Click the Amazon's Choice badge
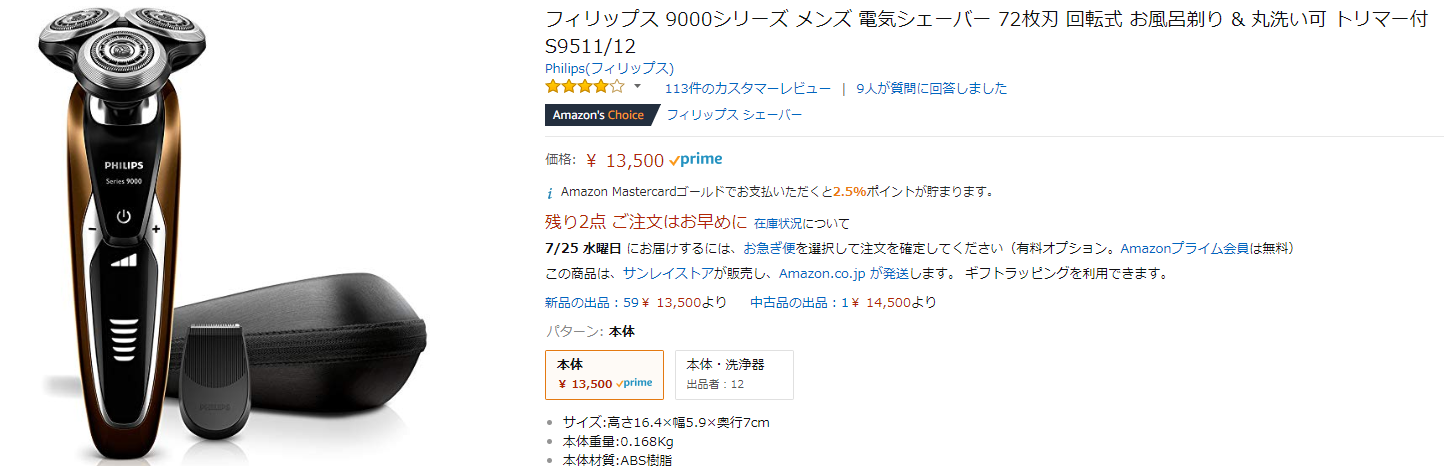This screenshot has height=466, width=1444. click(599, 115)
